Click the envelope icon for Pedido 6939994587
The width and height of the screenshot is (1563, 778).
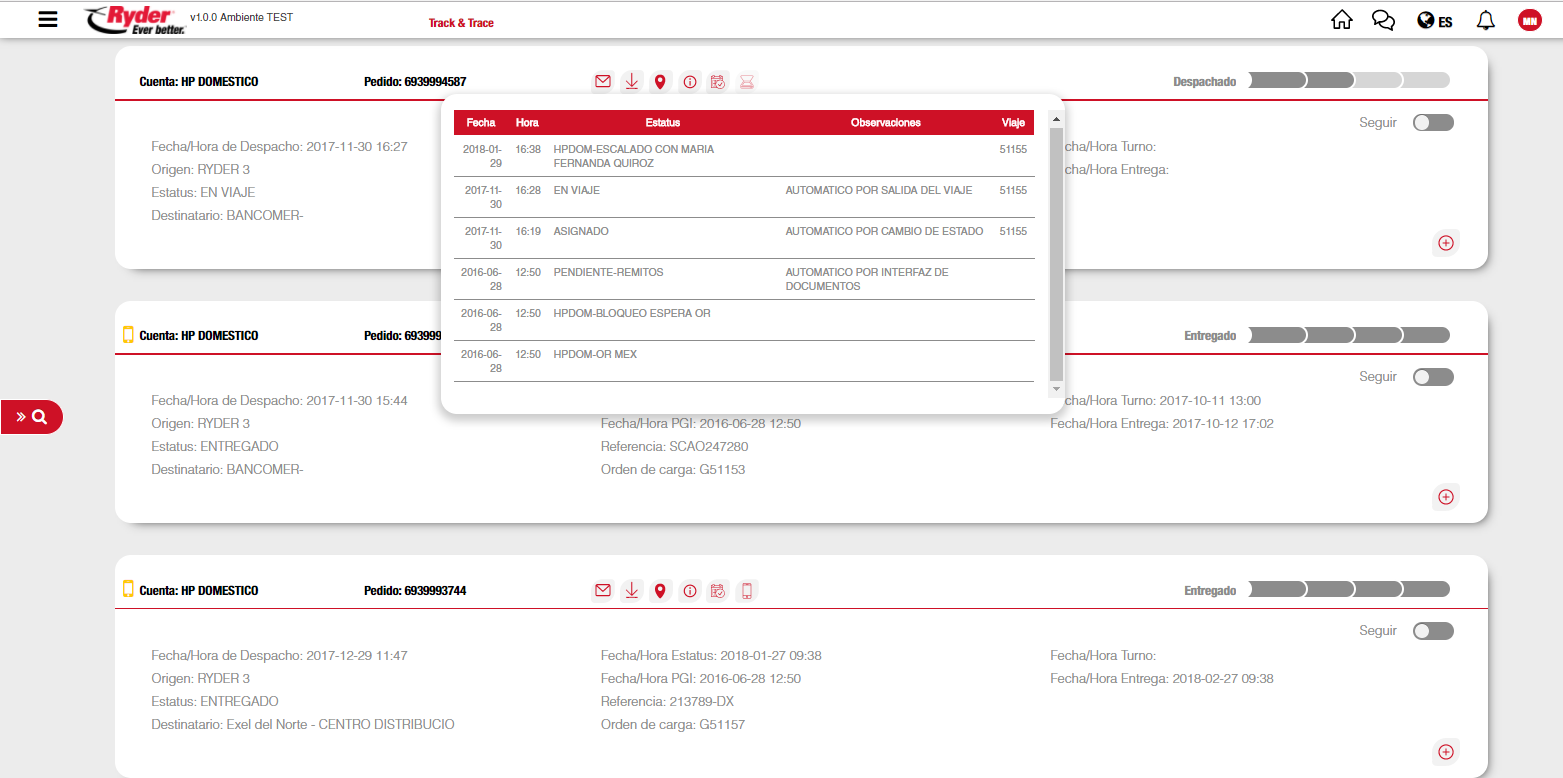click(x=602, y=82)
